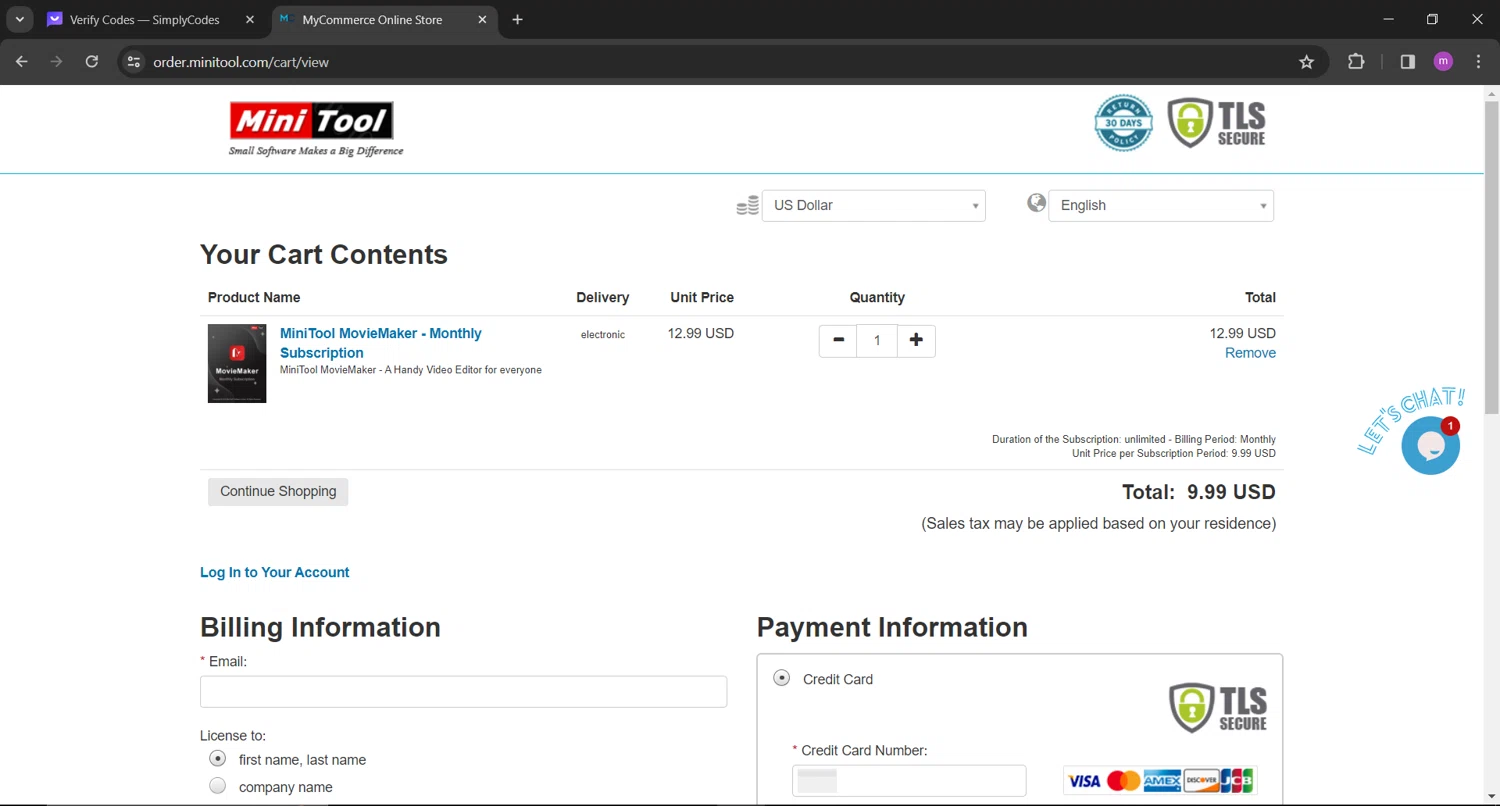Open the MiniTool MovieMaker product thumbnail
The image size is (1500, 806).
coord(237,363)
